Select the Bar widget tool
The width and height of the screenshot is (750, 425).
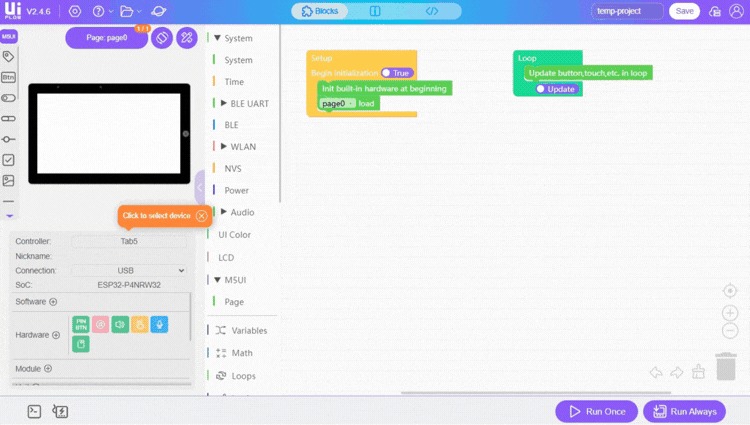pyautogui.click(x=8, y=119)
